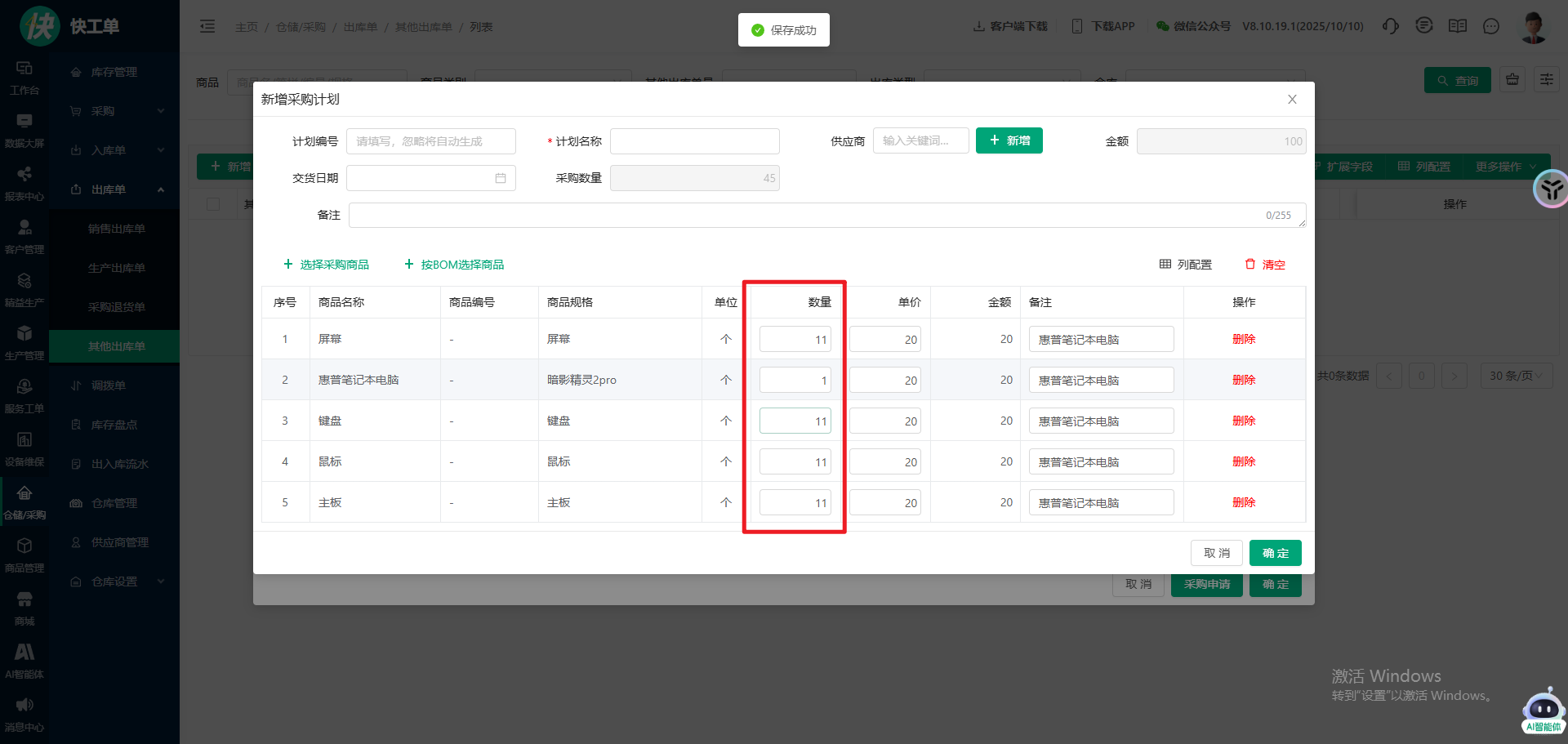This screenshot has width=1568, height=744.
Task: Open the filter settings icon beside 查询
Action: [1546, 80]
